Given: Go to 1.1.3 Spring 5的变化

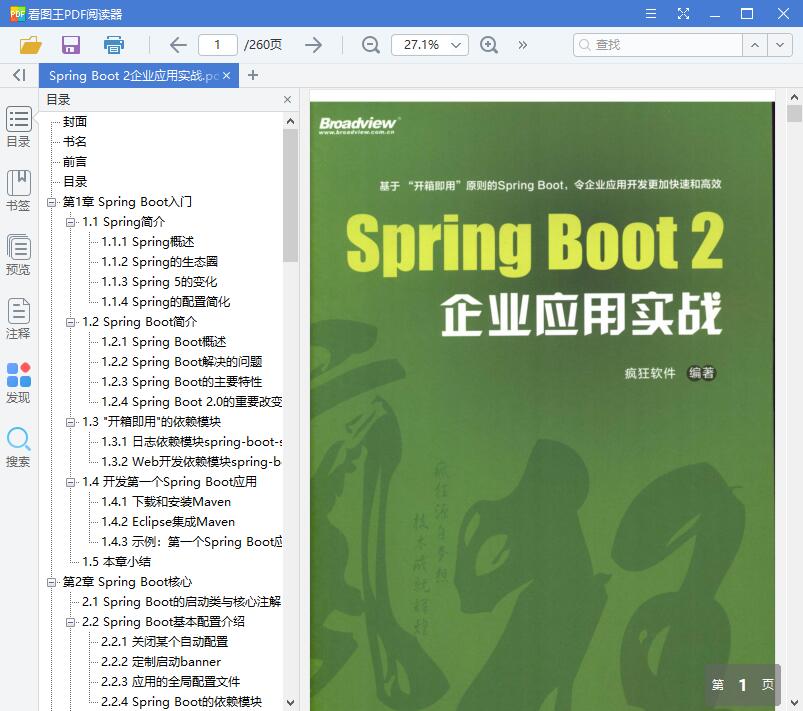Looking at the screenshot, I should pos(159,282).
